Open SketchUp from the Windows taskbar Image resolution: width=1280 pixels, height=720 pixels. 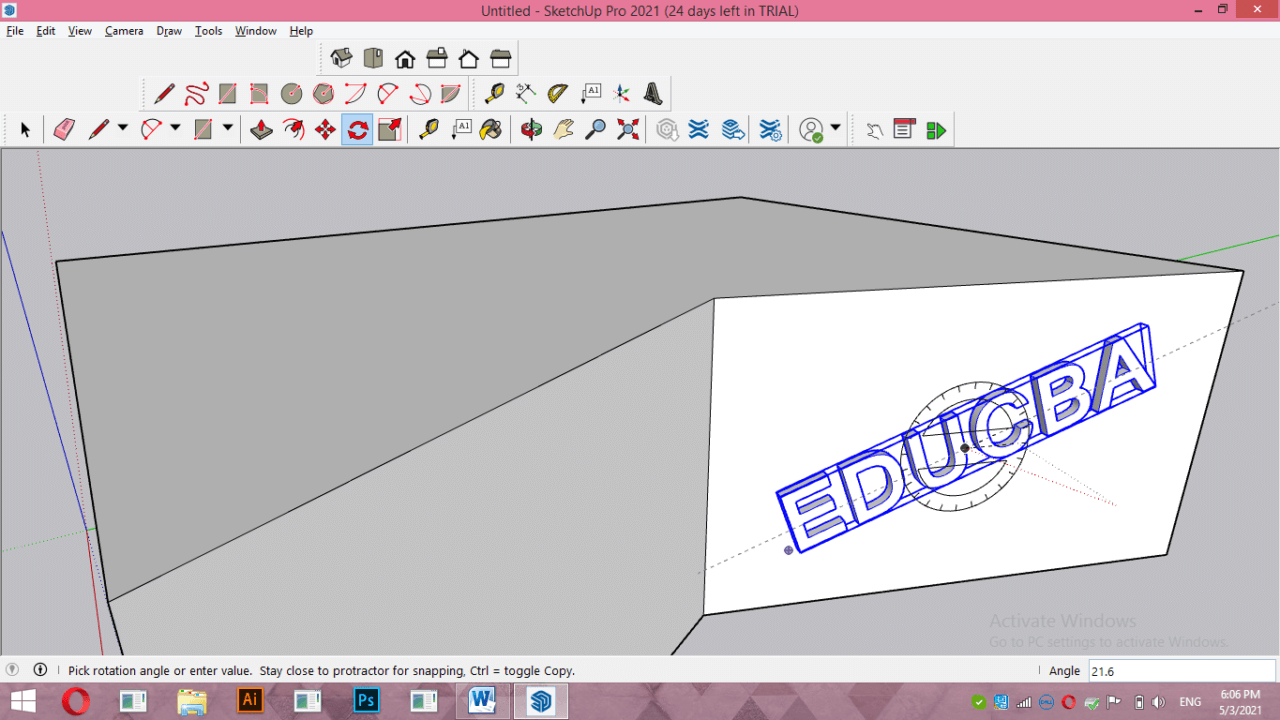pyautogui.click(x=540, y=701)
